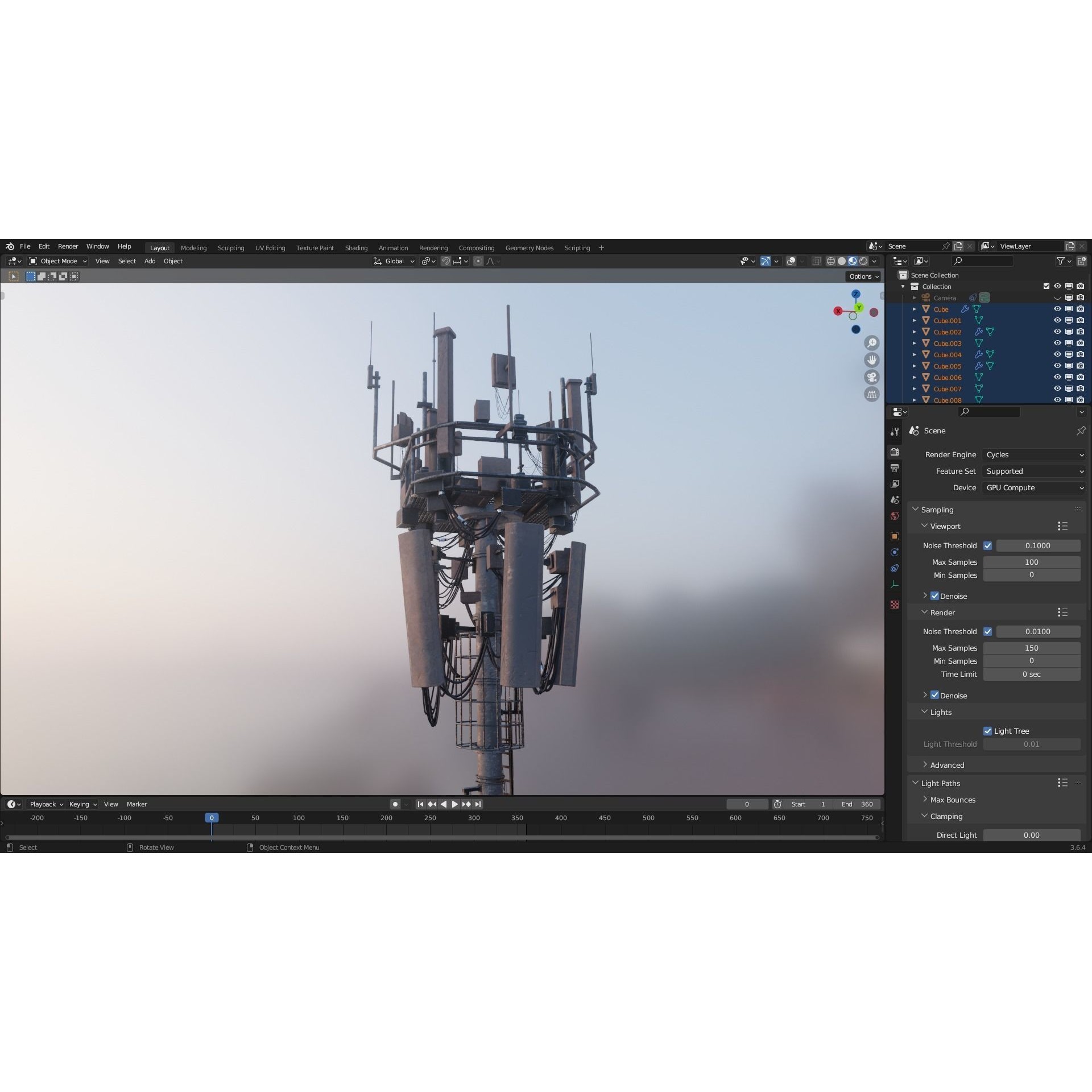Click the Direct Light value slider

click(1031, 835)
